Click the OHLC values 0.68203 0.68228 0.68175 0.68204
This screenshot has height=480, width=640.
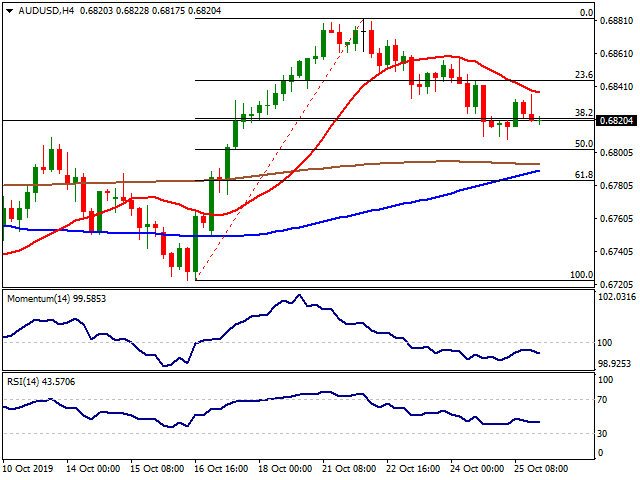[150, 11]
